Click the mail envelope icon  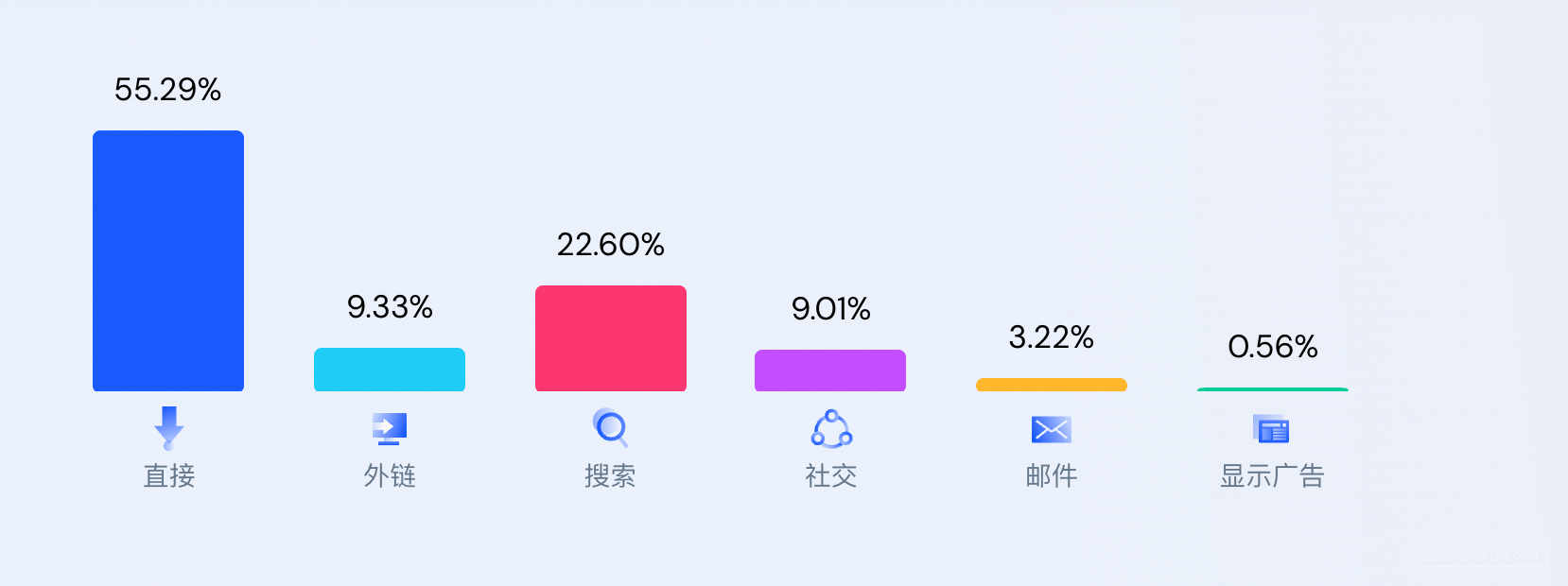1051,429
